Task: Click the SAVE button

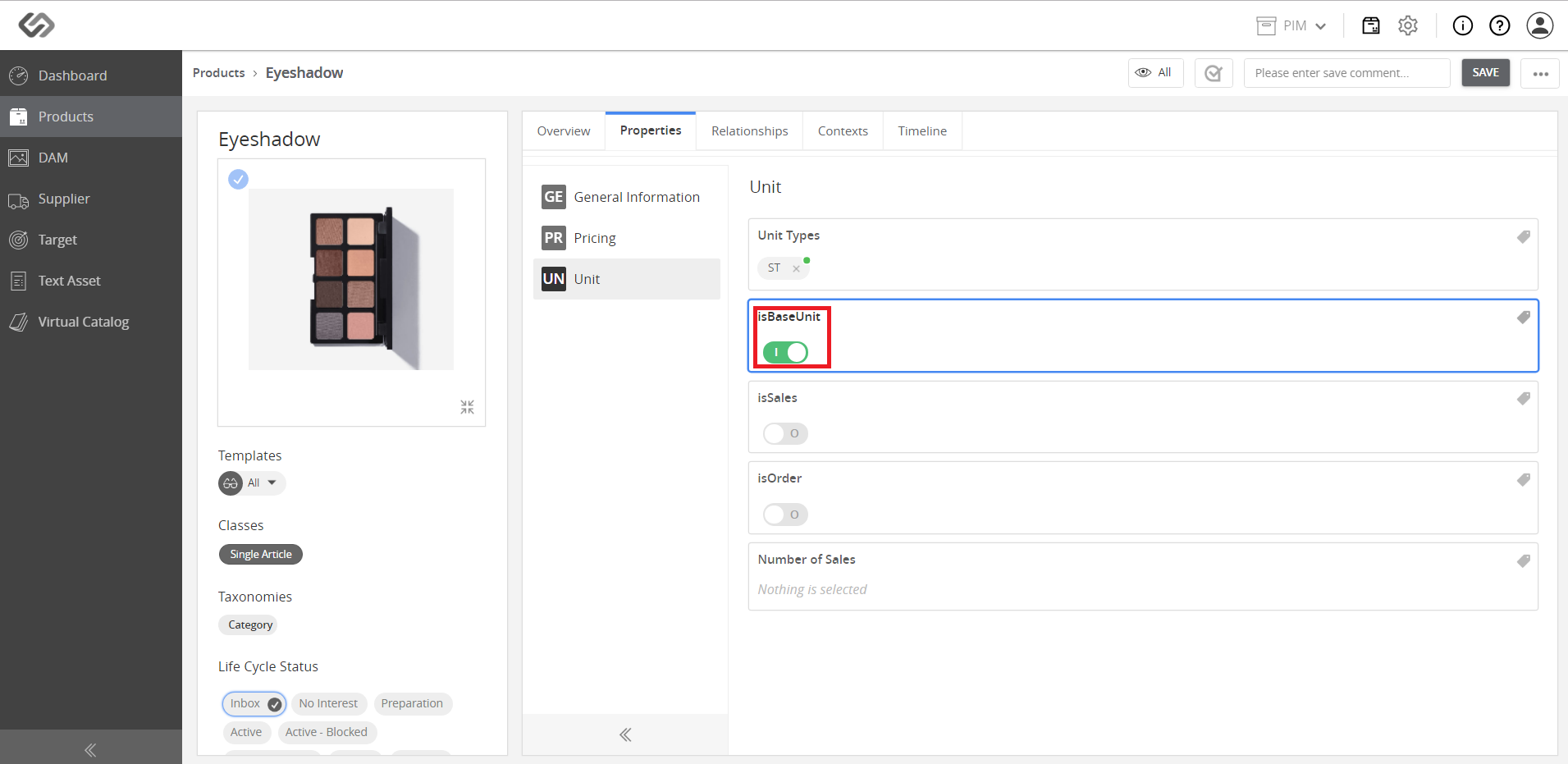Action: click(1485, 72)
